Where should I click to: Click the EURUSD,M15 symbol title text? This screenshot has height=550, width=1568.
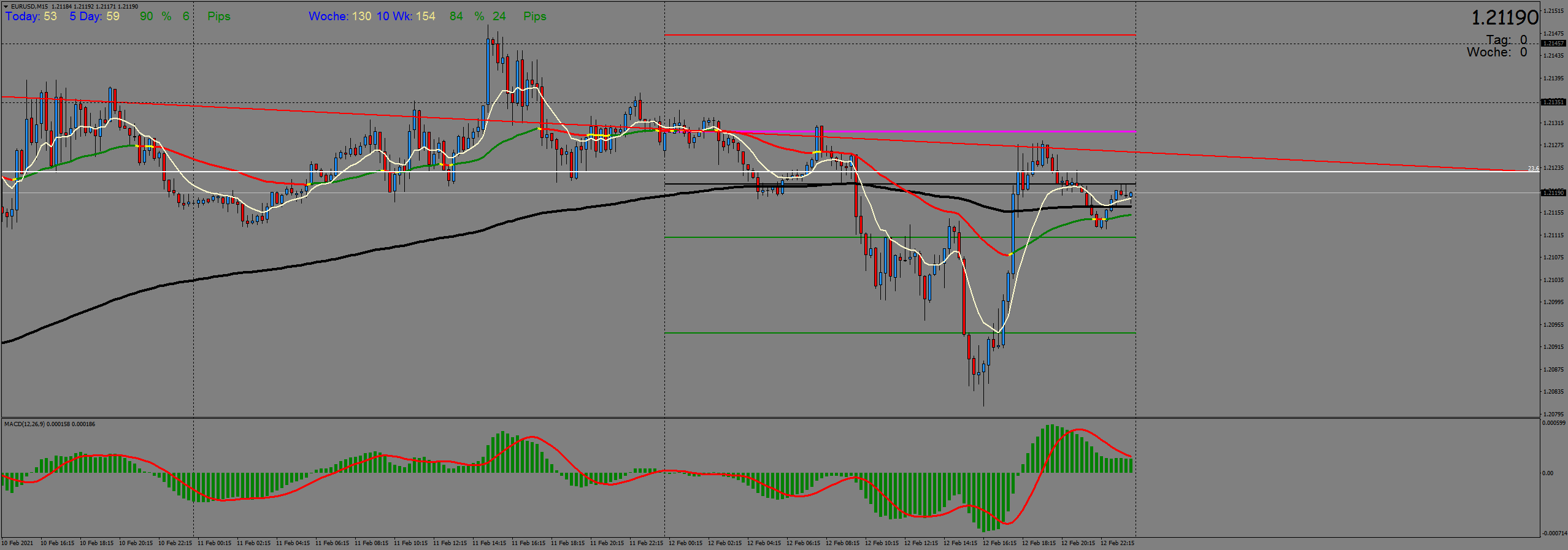[29, 7]
